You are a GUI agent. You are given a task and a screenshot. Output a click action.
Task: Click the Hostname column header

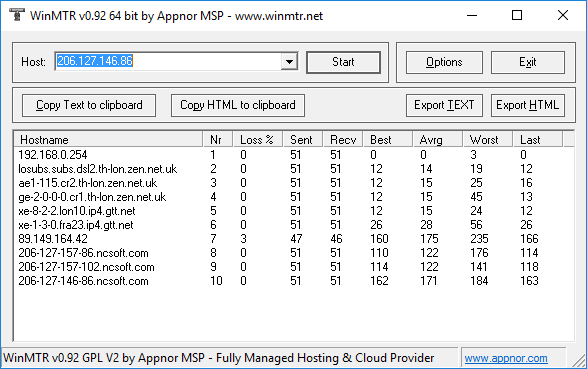coord(109,140)
